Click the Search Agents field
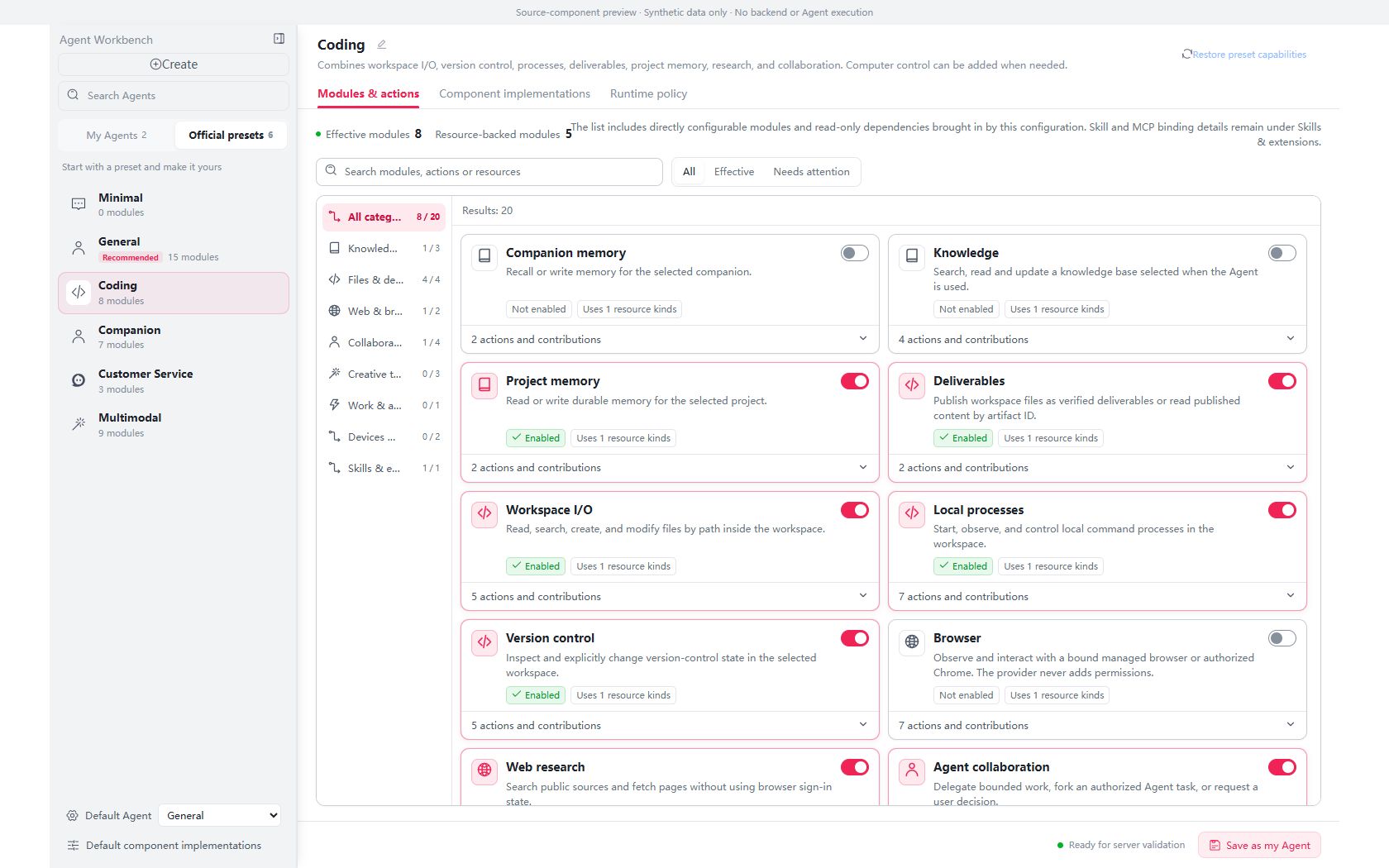This screenshot has width=1389, height=868. 174,95
